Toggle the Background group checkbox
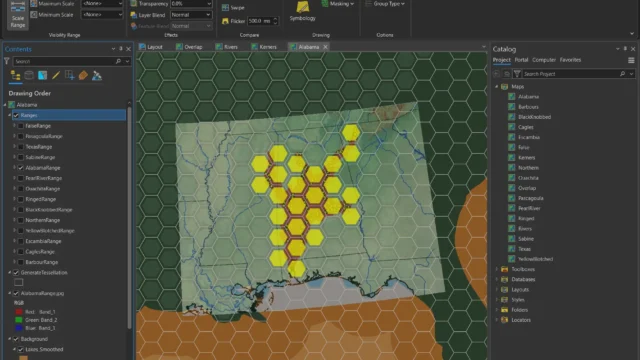The height and width of the screenshot is (360, 640). point(16,339)
